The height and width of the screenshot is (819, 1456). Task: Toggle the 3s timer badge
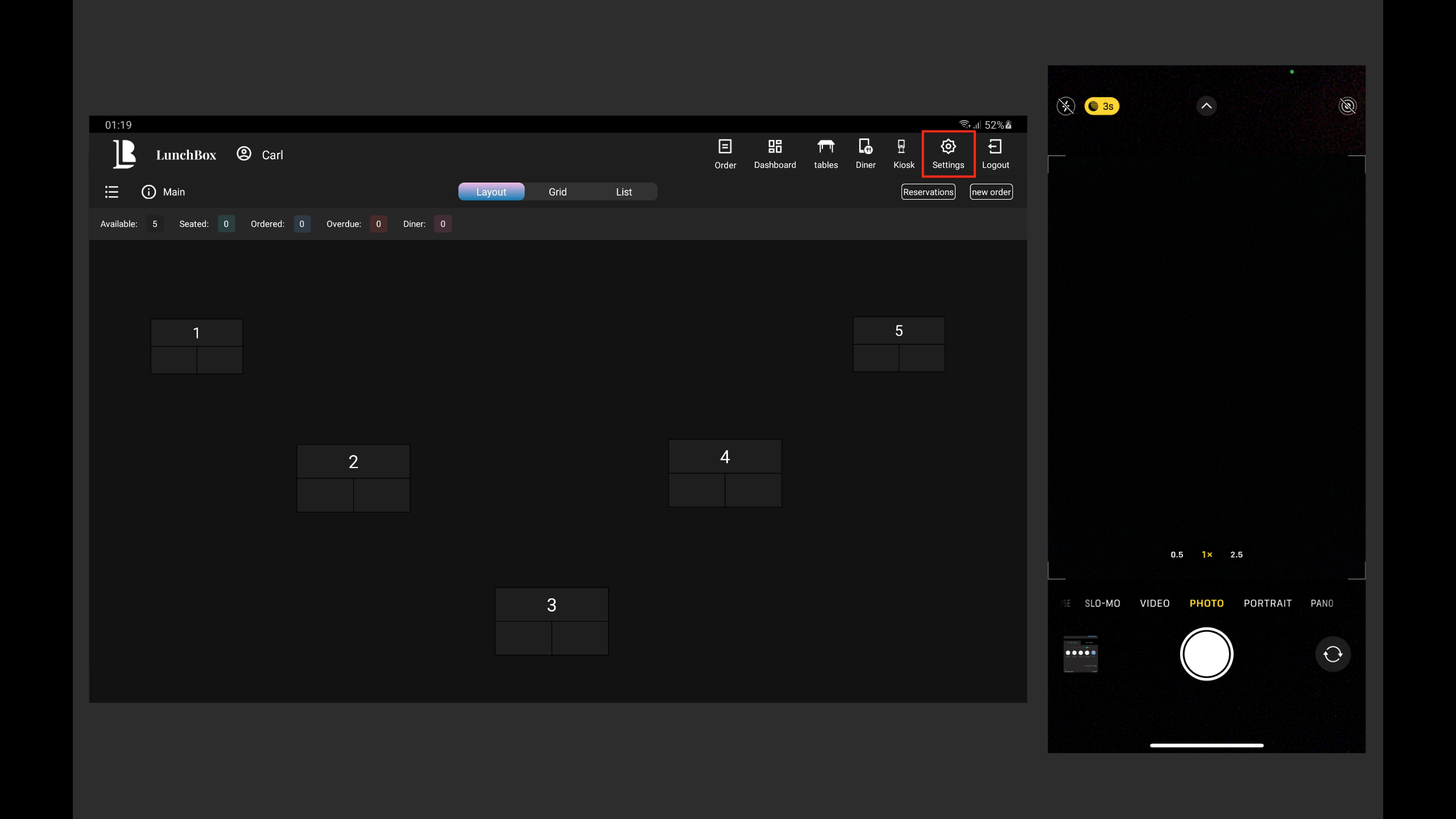[1102, 106]
